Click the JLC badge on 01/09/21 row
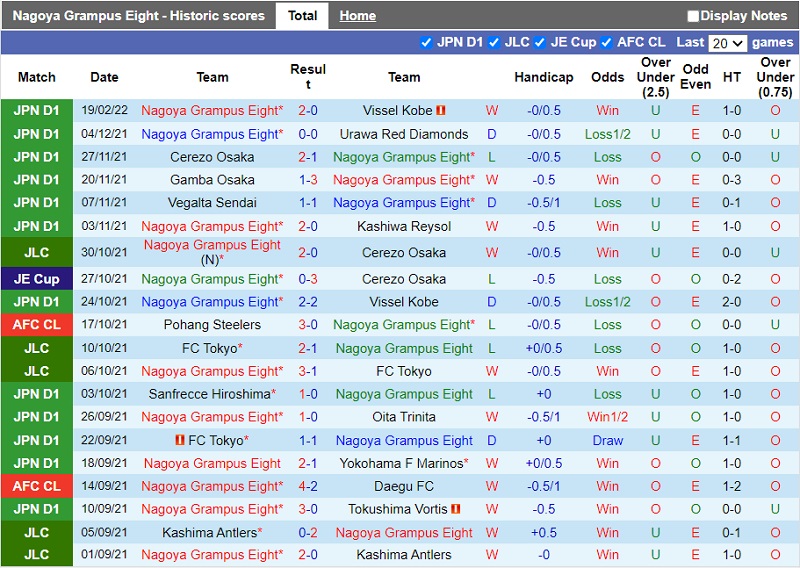800x568 pixels. [x=37, y=555]
